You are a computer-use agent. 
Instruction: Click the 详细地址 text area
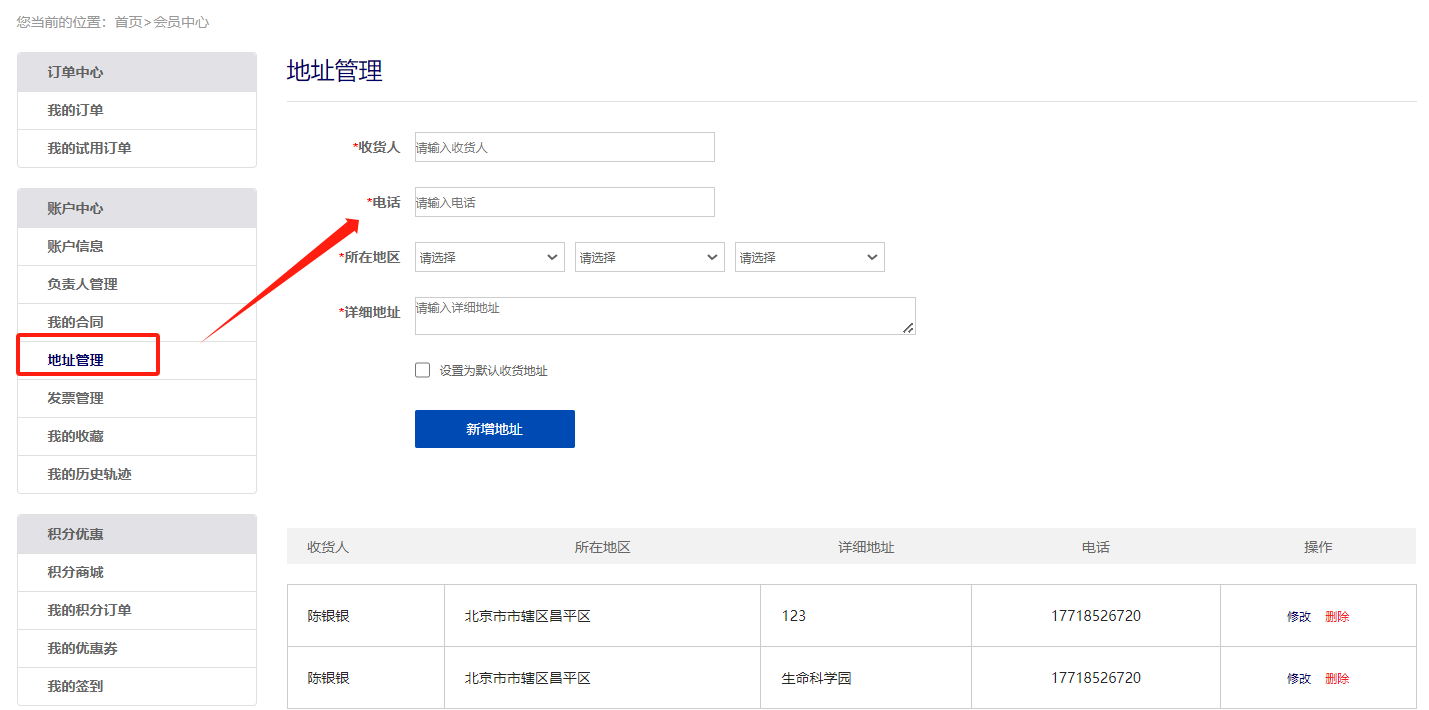(664, 316)
